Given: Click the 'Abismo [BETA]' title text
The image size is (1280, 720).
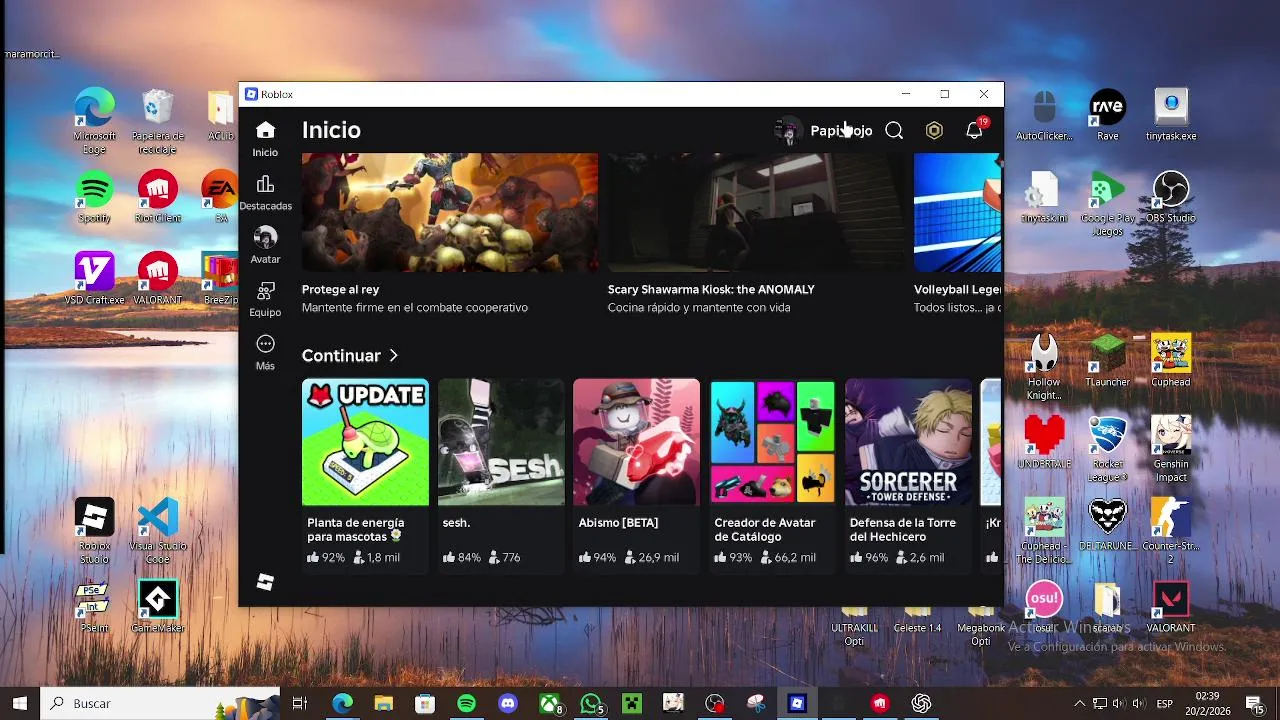Looking at the screenshot, I should click(x=618, y=522).
